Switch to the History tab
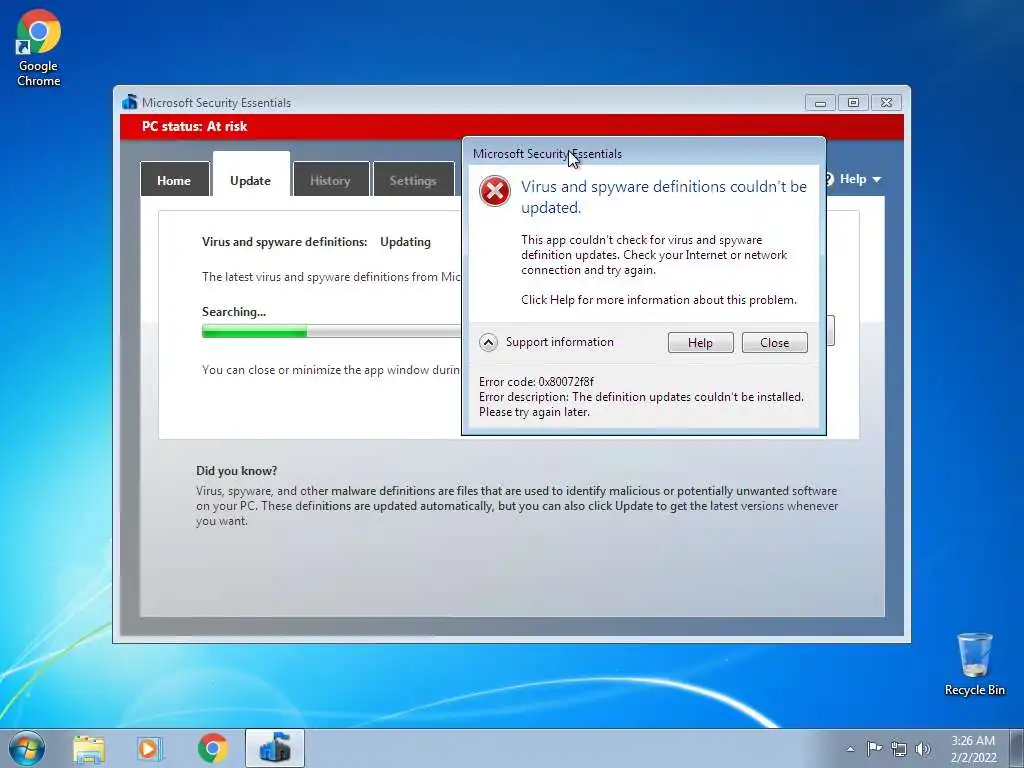Image resolution: width=1024 pixels, height=768 pixels. point(330,180)
